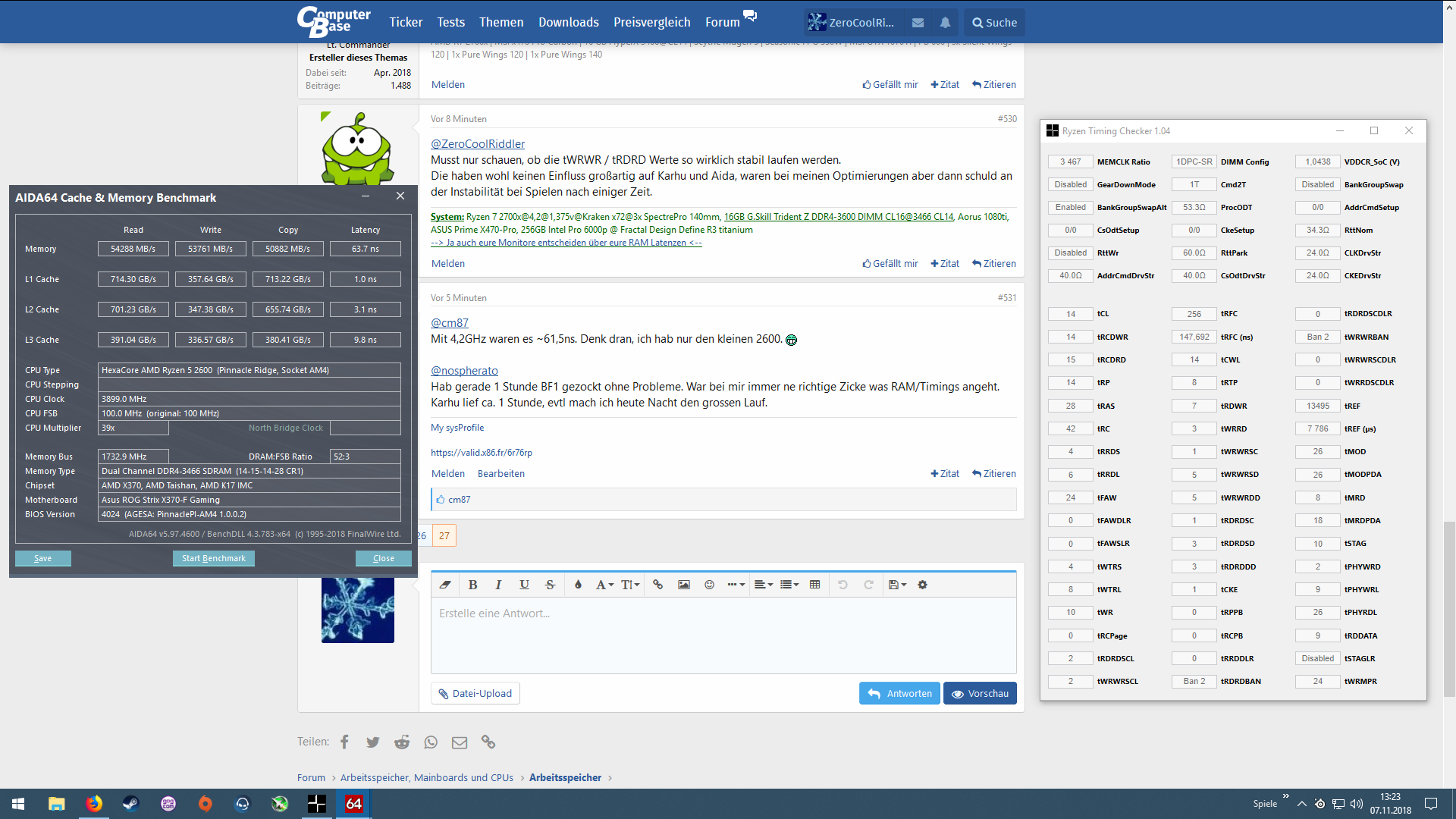Screen dimensions: 1456x819
Task: Insert a hyperlink in the reply editor
Action: (x=658, y=585)
